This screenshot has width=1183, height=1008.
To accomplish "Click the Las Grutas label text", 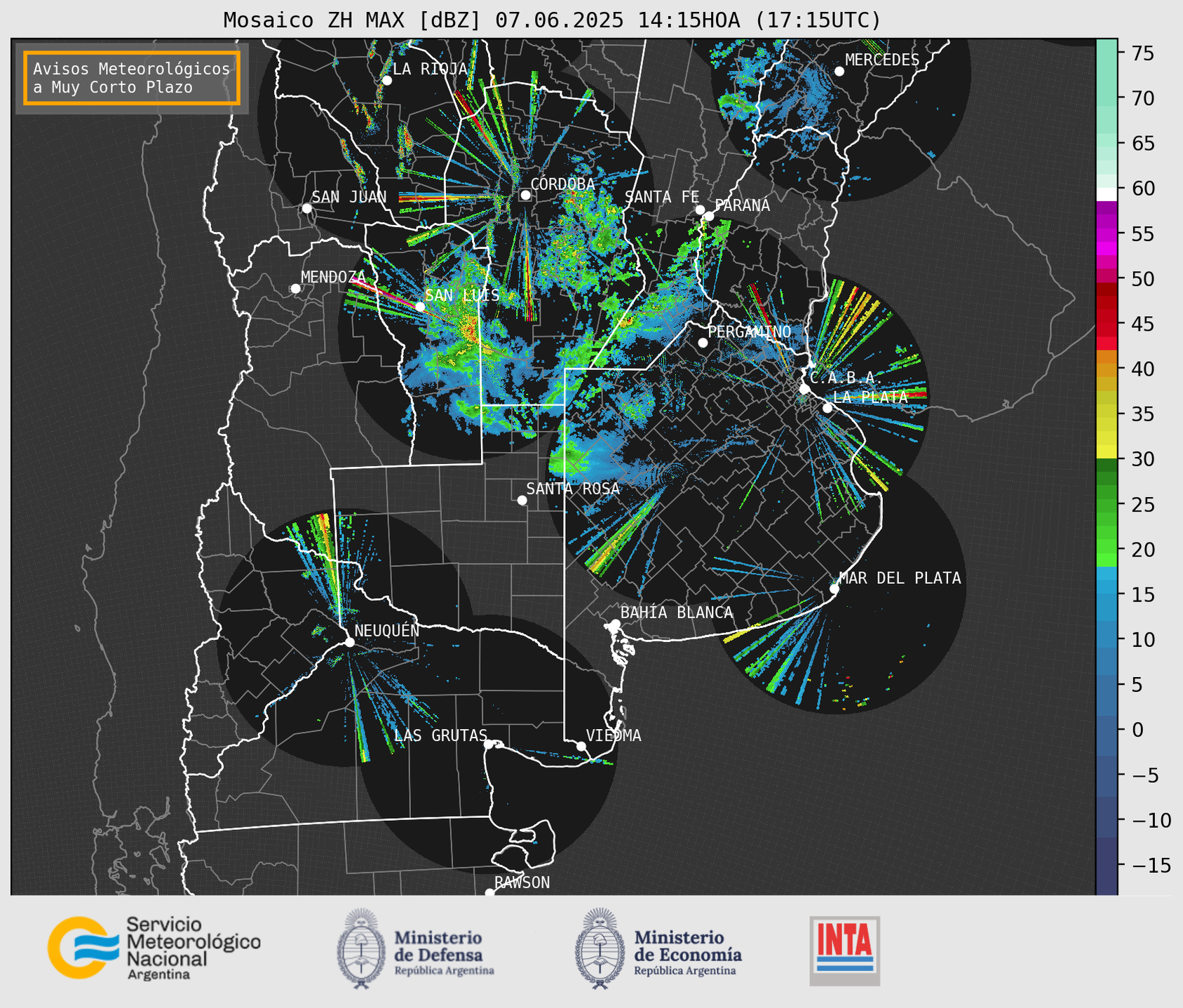I will pos(440,736).
